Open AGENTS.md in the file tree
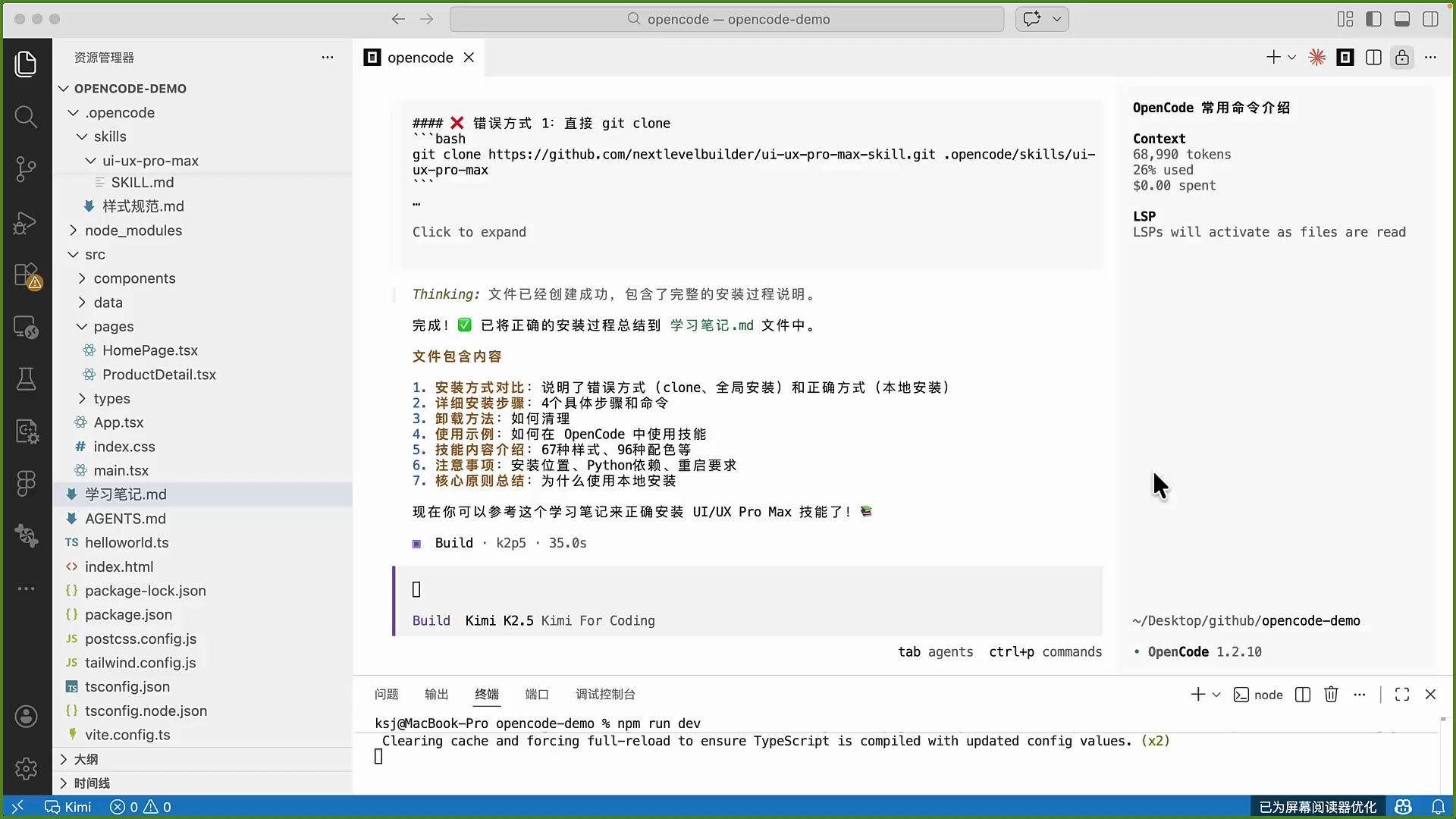The height and width of the screenshot is (819, 1456). pyautogui.click(x=125, y=519)
